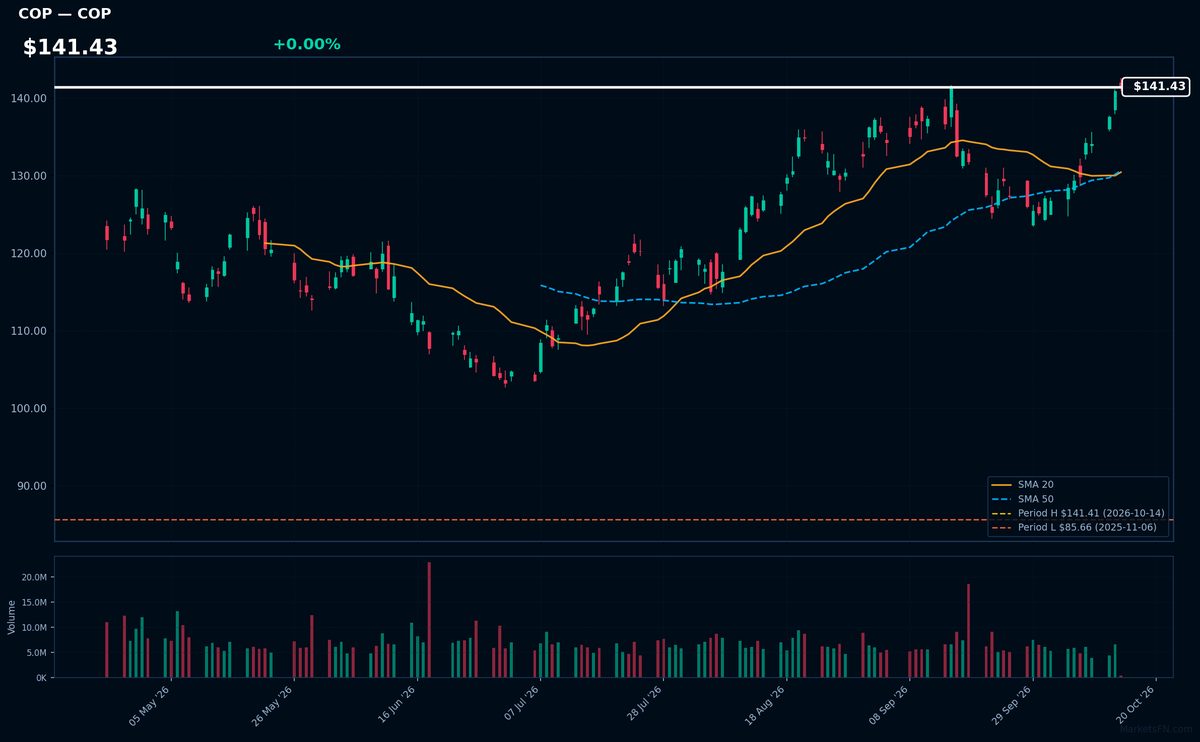
Task: Pick the "08 Sep '26" date label
Action: pyautogui.click(x=891, y=708)
